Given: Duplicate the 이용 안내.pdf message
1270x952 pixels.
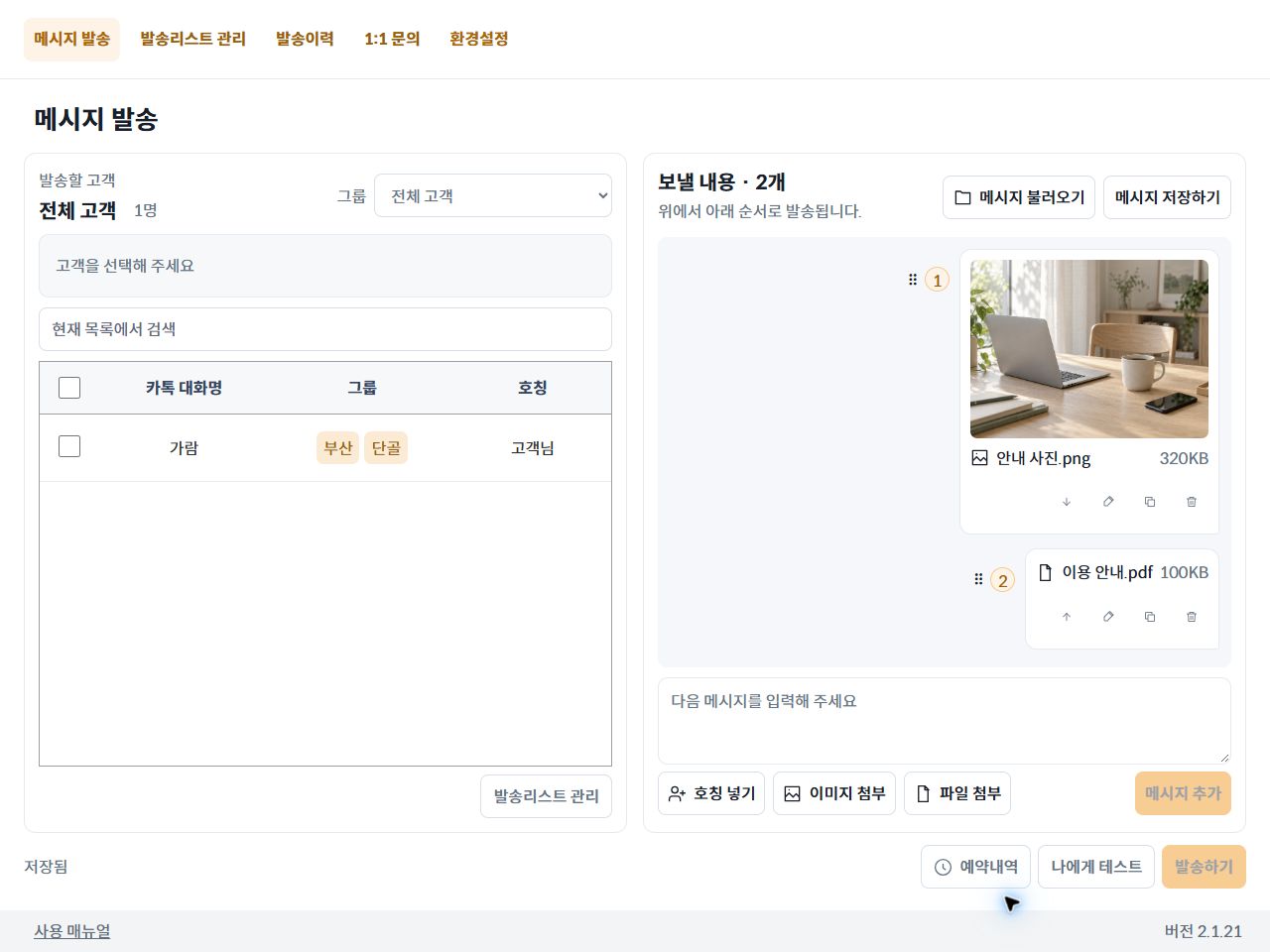Looking at the screenshot, I should point(1150,617).
